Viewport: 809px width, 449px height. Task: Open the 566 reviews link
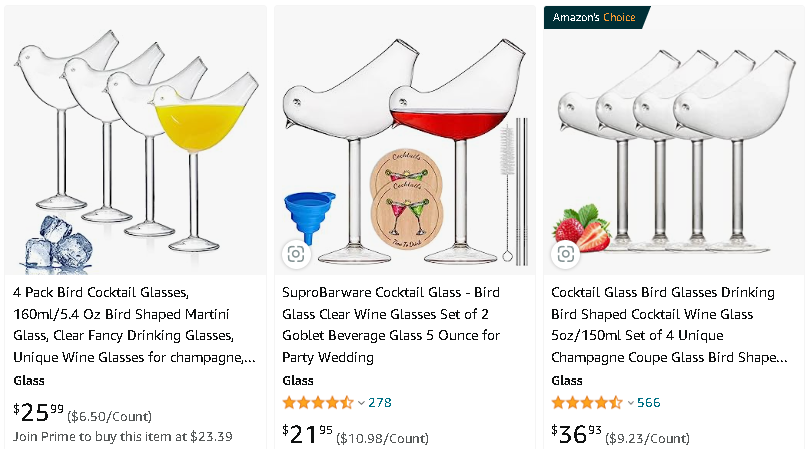pyautogui.click(x=649, y=403)
